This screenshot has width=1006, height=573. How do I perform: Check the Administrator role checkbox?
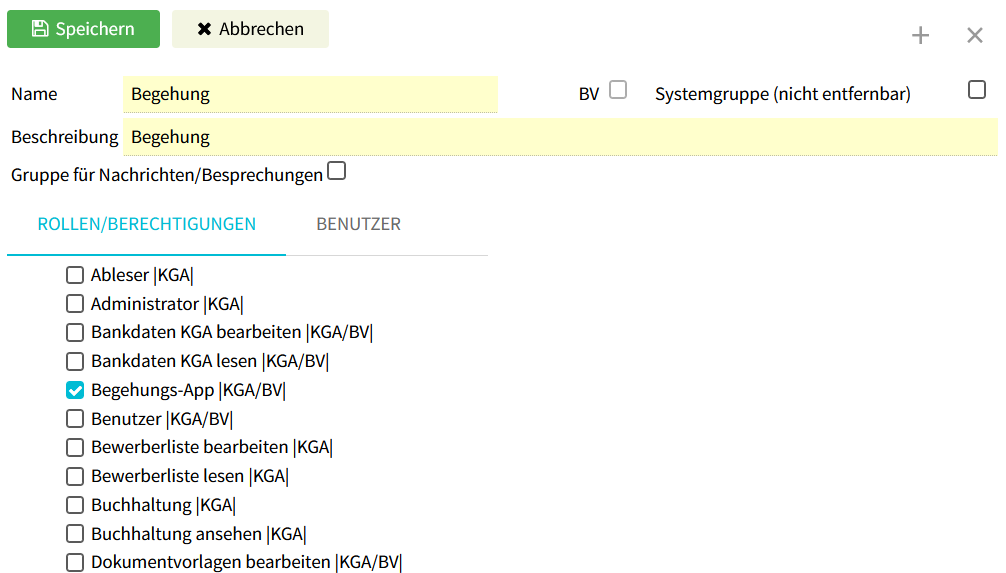[x=75, y=304]
